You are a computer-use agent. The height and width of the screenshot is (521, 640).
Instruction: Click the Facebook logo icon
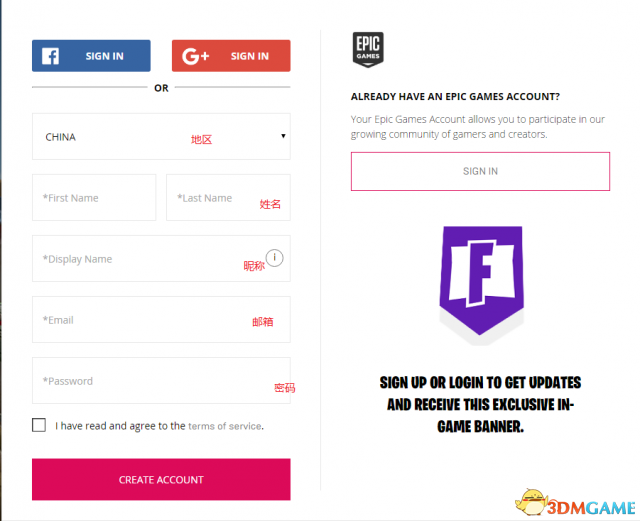51,56
